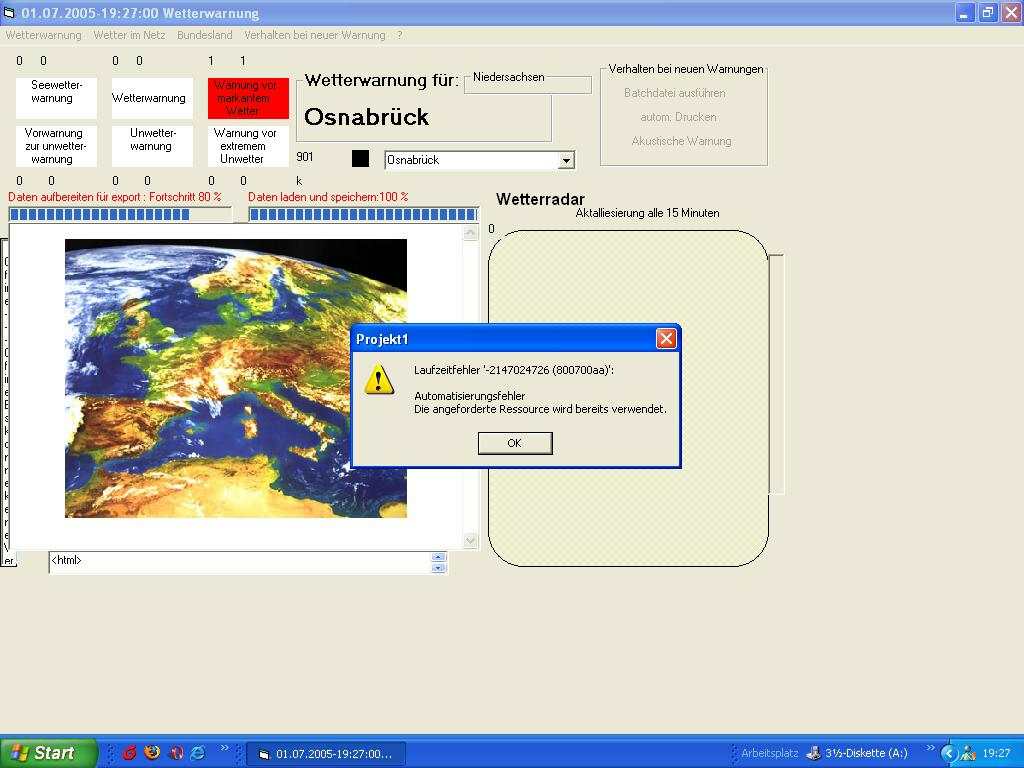The image size is (1024, 768).
Task: Open the Wetterwarnung menu
Action: pyautogui.click(x=43, y=35)
